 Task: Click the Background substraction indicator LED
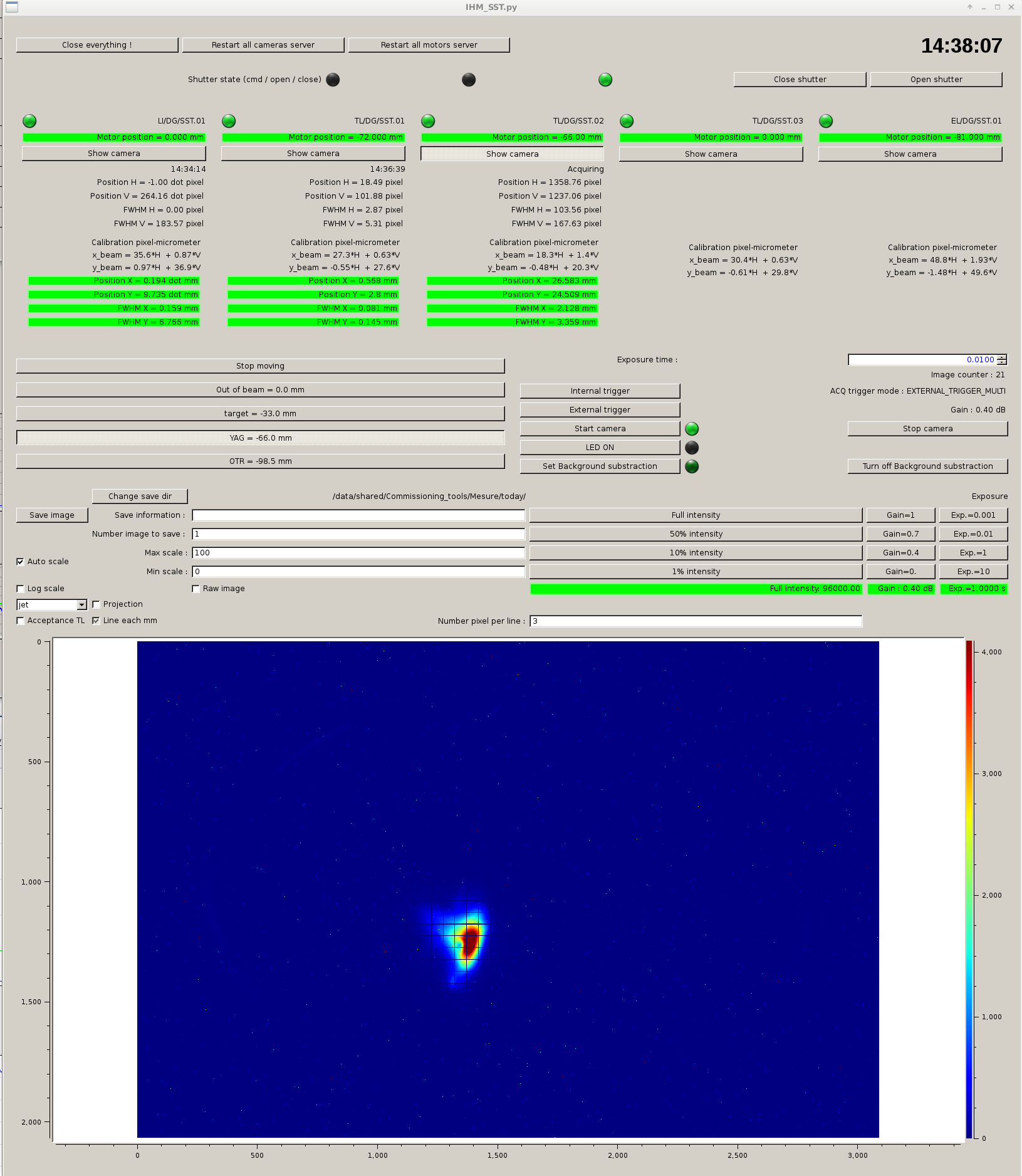[x=692, y=466]
